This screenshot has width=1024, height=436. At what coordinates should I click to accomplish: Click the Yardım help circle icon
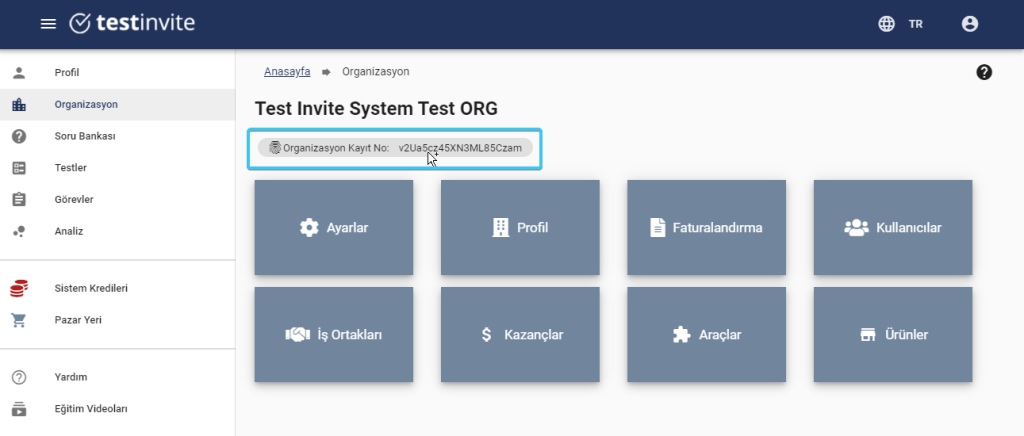(19, 377)
